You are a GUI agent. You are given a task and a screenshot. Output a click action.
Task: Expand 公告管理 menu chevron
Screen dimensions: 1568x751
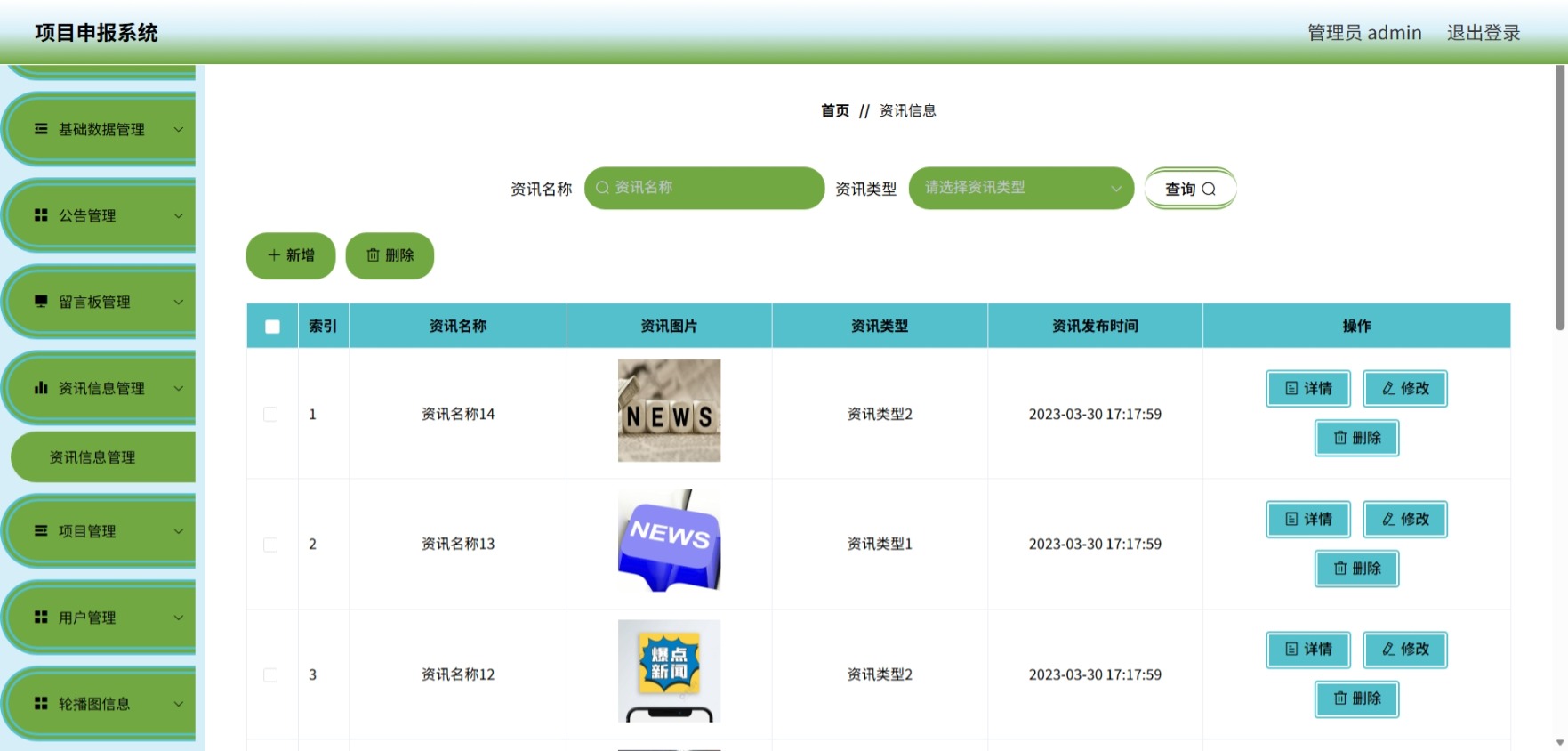click(179, 215)
